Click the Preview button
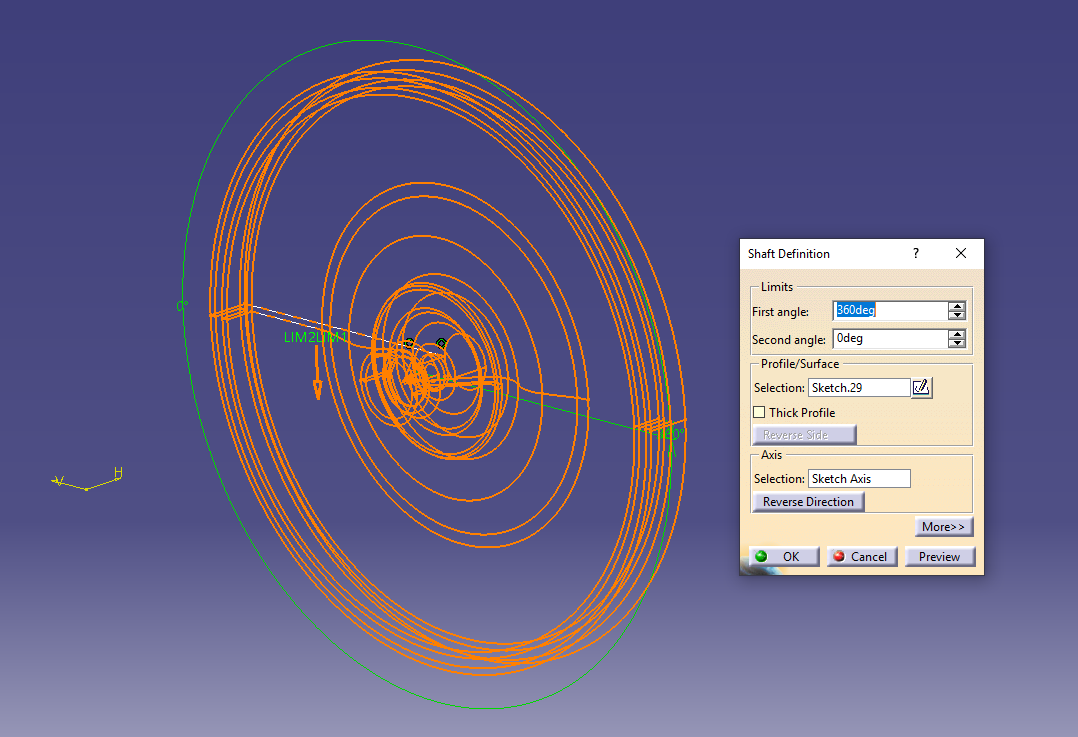 tap(939, 556)
